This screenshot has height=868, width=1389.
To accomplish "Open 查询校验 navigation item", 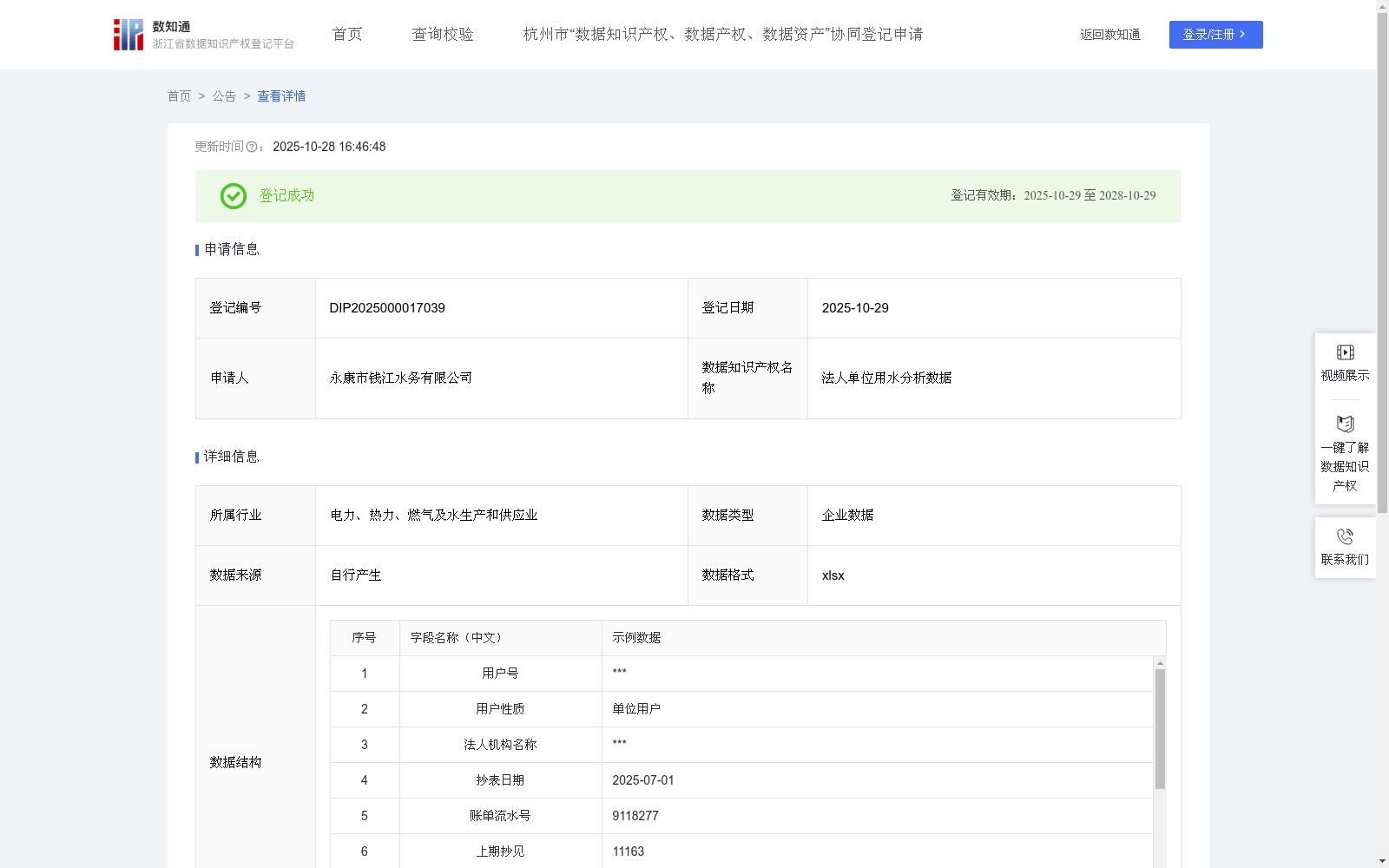I will (443, 35).
